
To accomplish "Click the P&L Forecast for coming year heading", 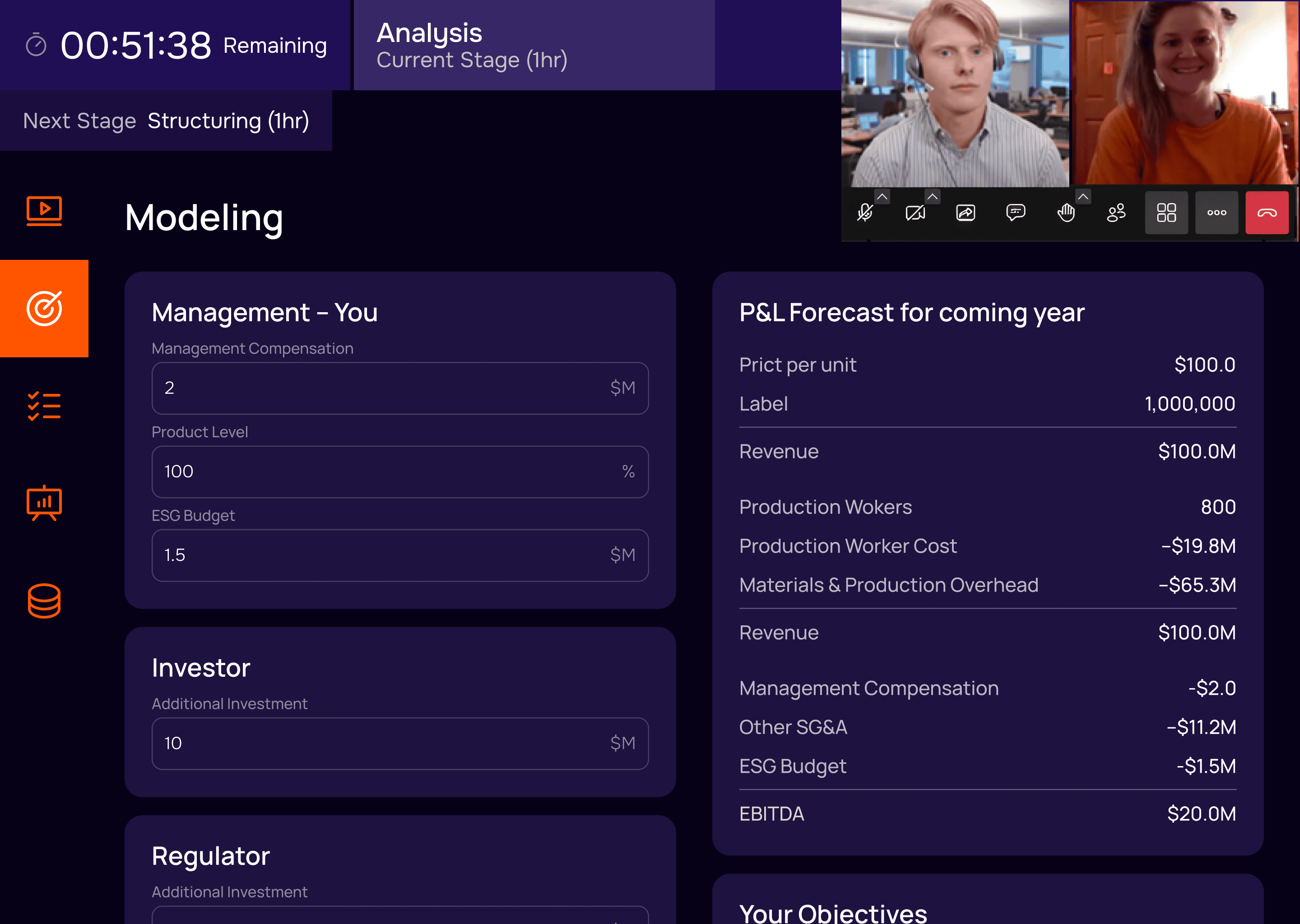I will point(912,312).
